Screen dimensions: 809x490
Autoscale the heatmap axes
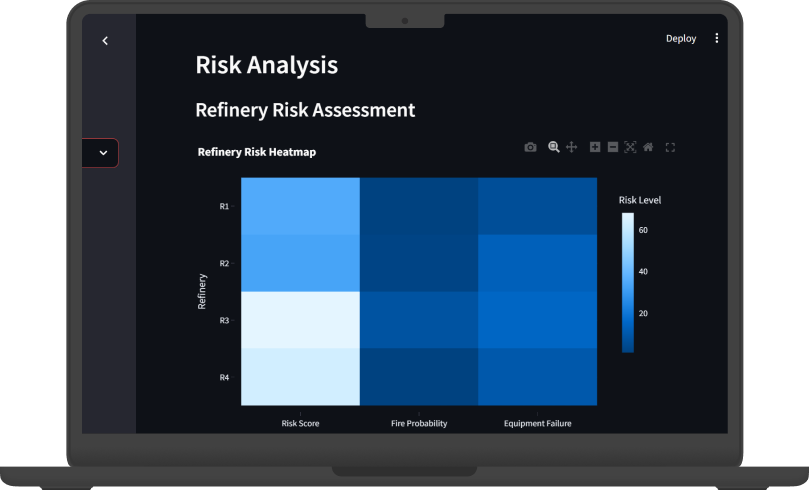pos(630,147)
